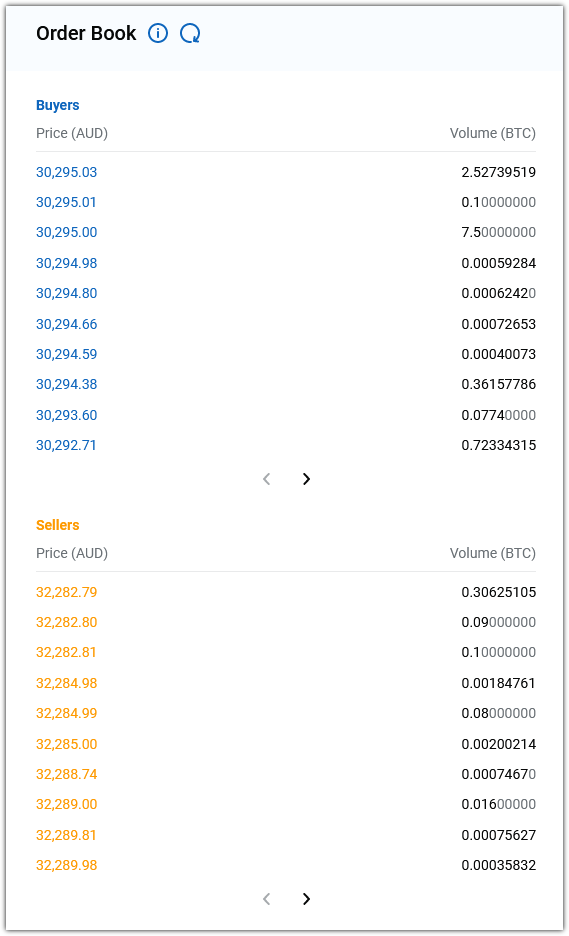Image resolution: width=569 pixels, height=936 pixels.
Task: Refresh the Order Book with reload icon
Action: [190, 33]
